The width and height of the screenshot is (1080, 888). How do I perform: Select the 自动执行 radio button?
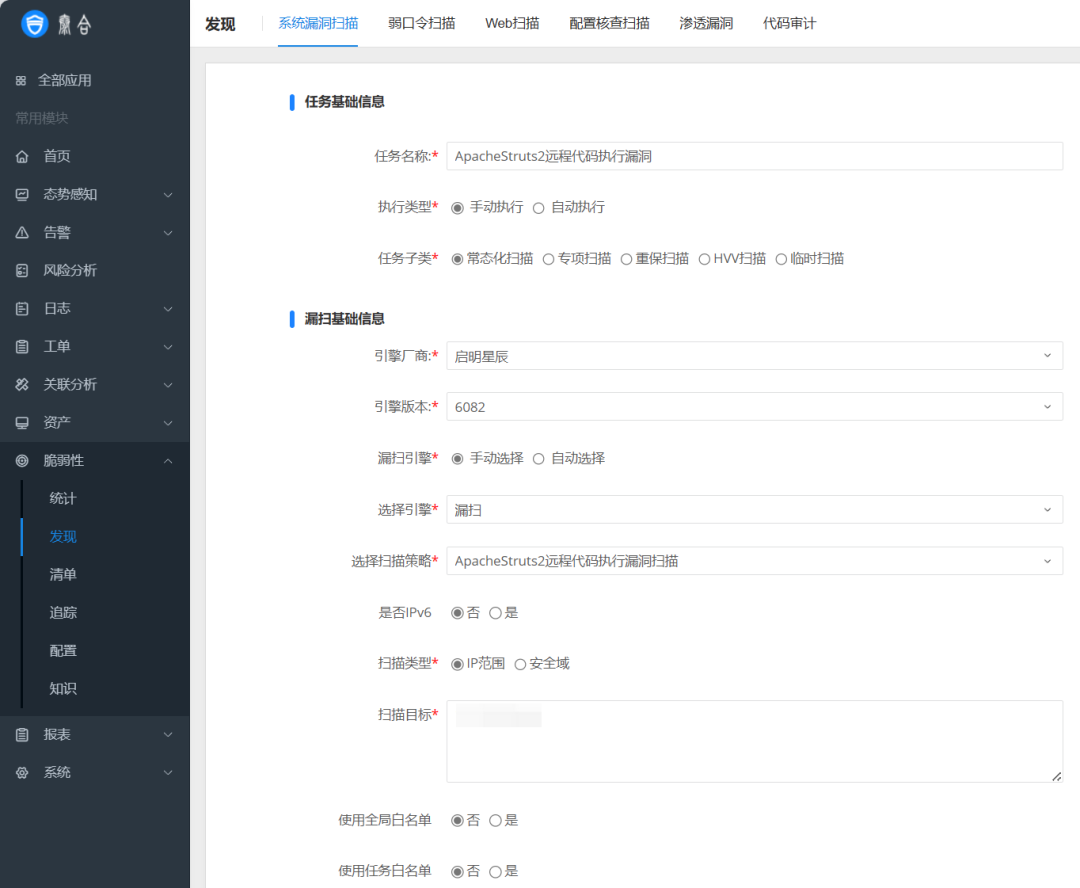point(539,208)
